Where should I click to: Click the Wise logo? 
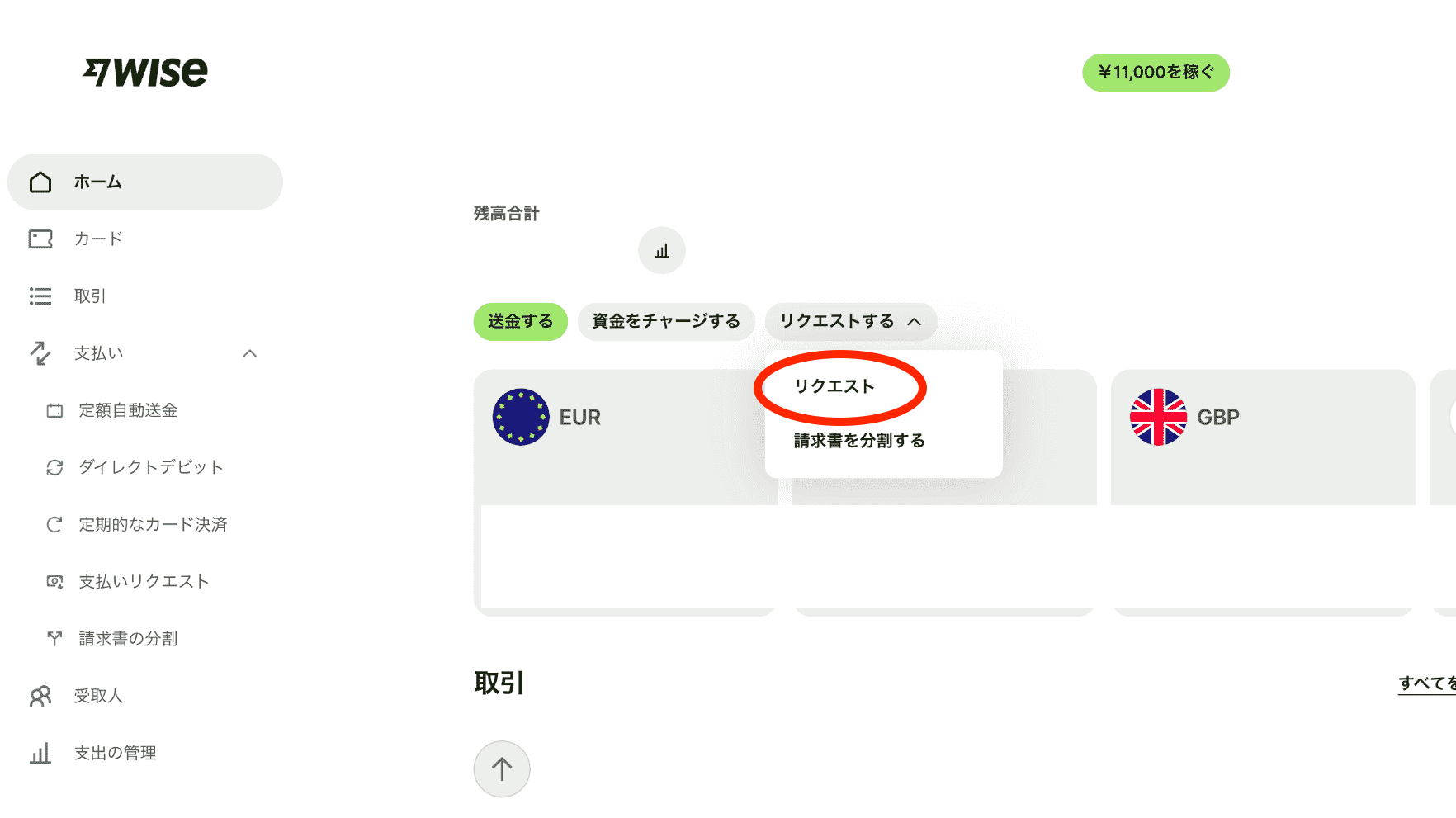coord(145,73)
